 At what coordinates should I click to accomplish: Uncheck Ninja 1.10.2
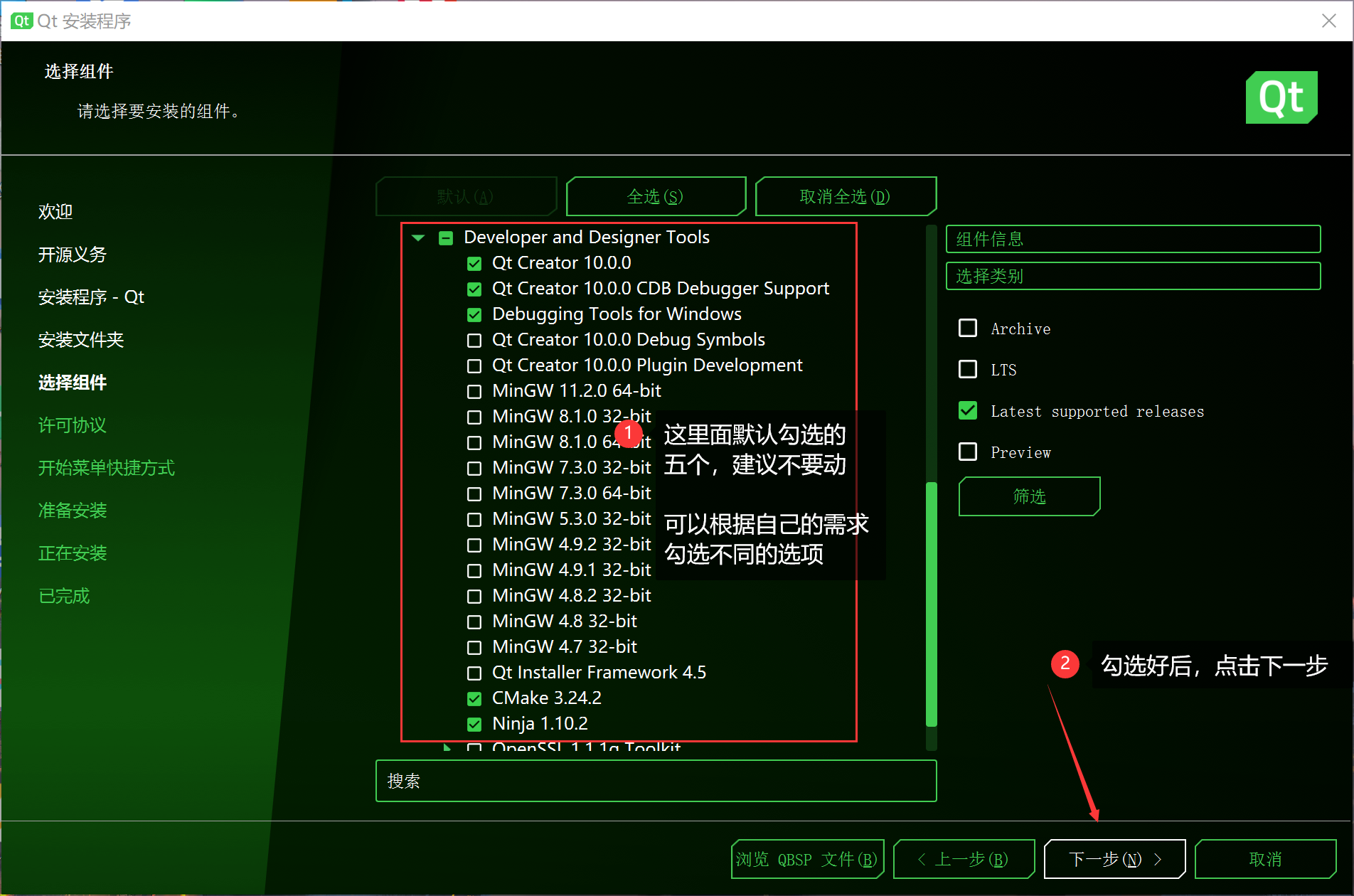[474, 724]
